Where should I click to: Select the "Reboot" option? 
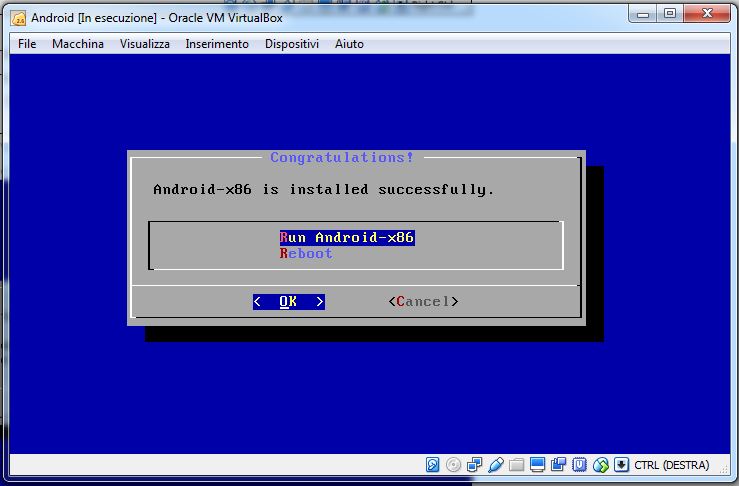tap(306, 254)
